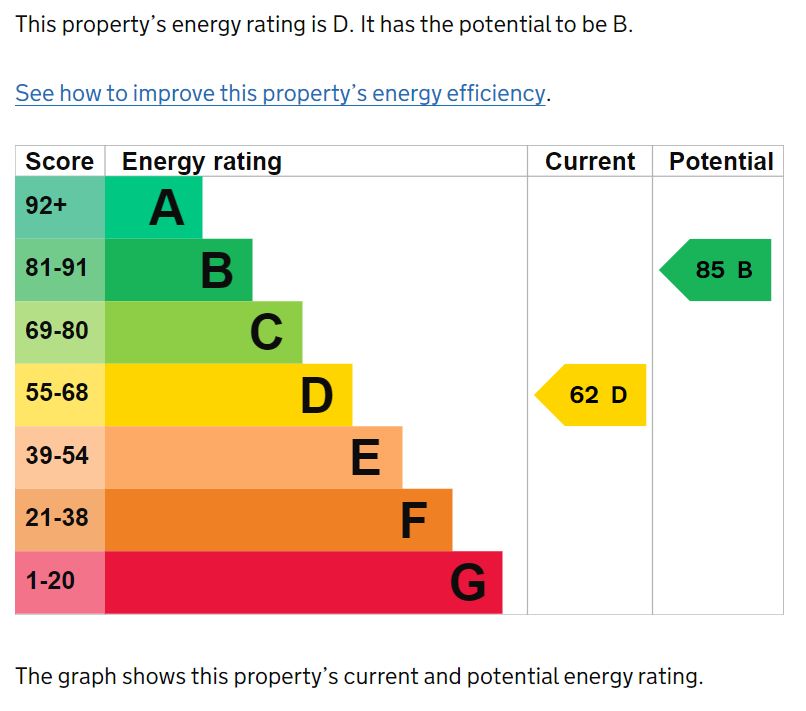Click the 21-38 score cell
Image resolution: width=806 pixels, height=711 pixels.
click(x=60, y=520)
